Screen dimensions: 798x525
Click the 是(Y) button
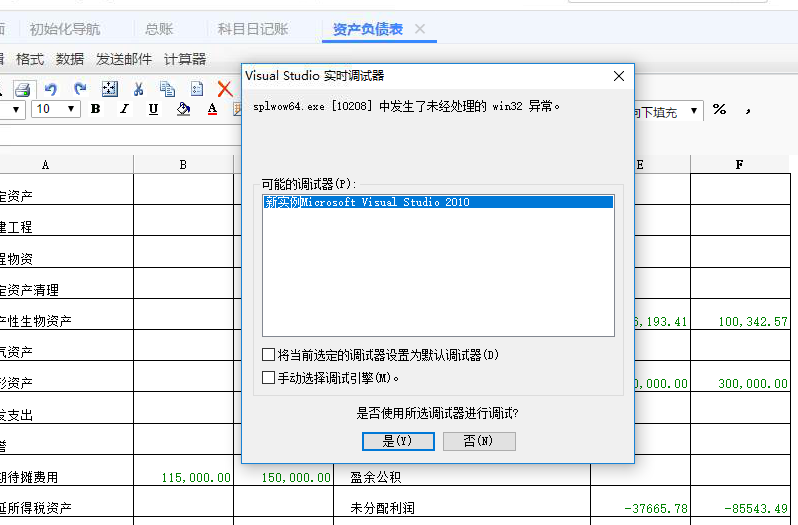(x=398, y=441)
